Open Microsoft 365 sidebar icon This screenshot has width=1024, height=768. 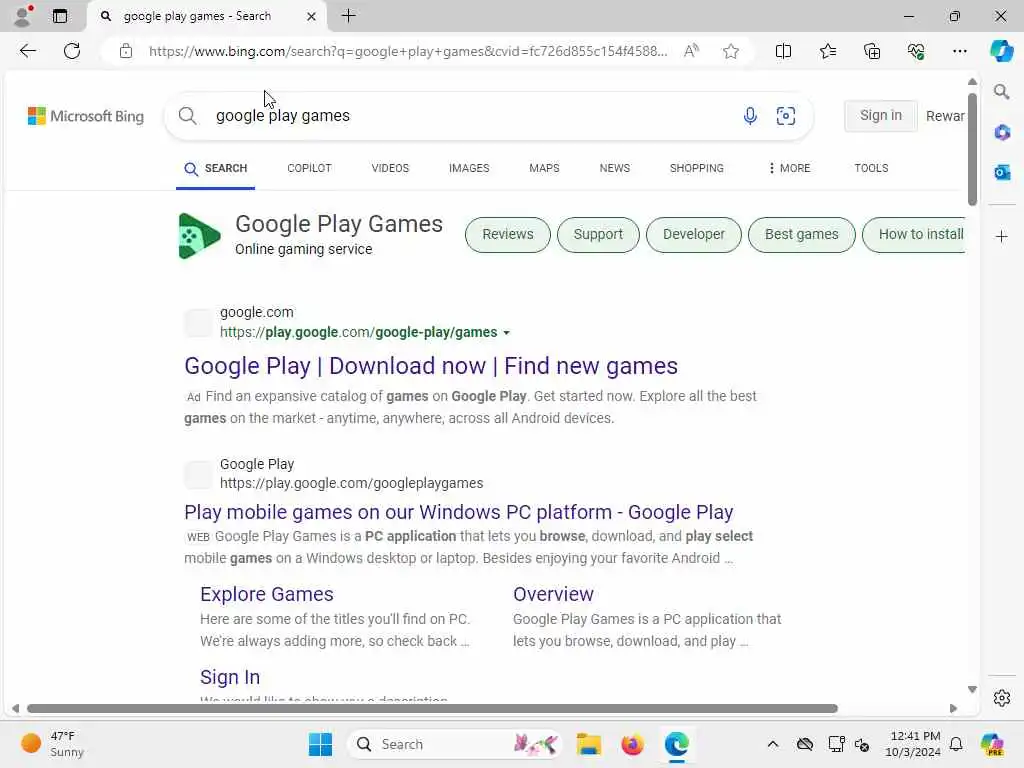coord(1001,133)
